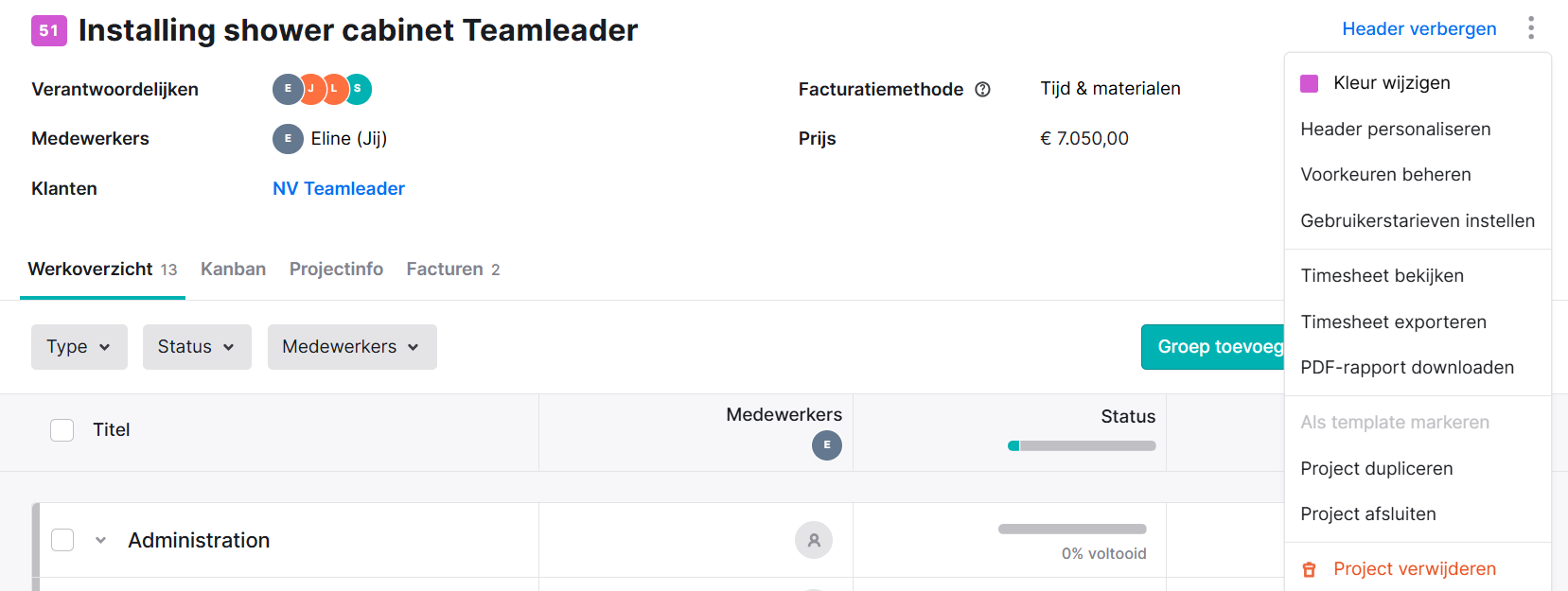1568x591 pixels.
Task: Switch to the Kanban tab
Action: (x=233, y=269)
